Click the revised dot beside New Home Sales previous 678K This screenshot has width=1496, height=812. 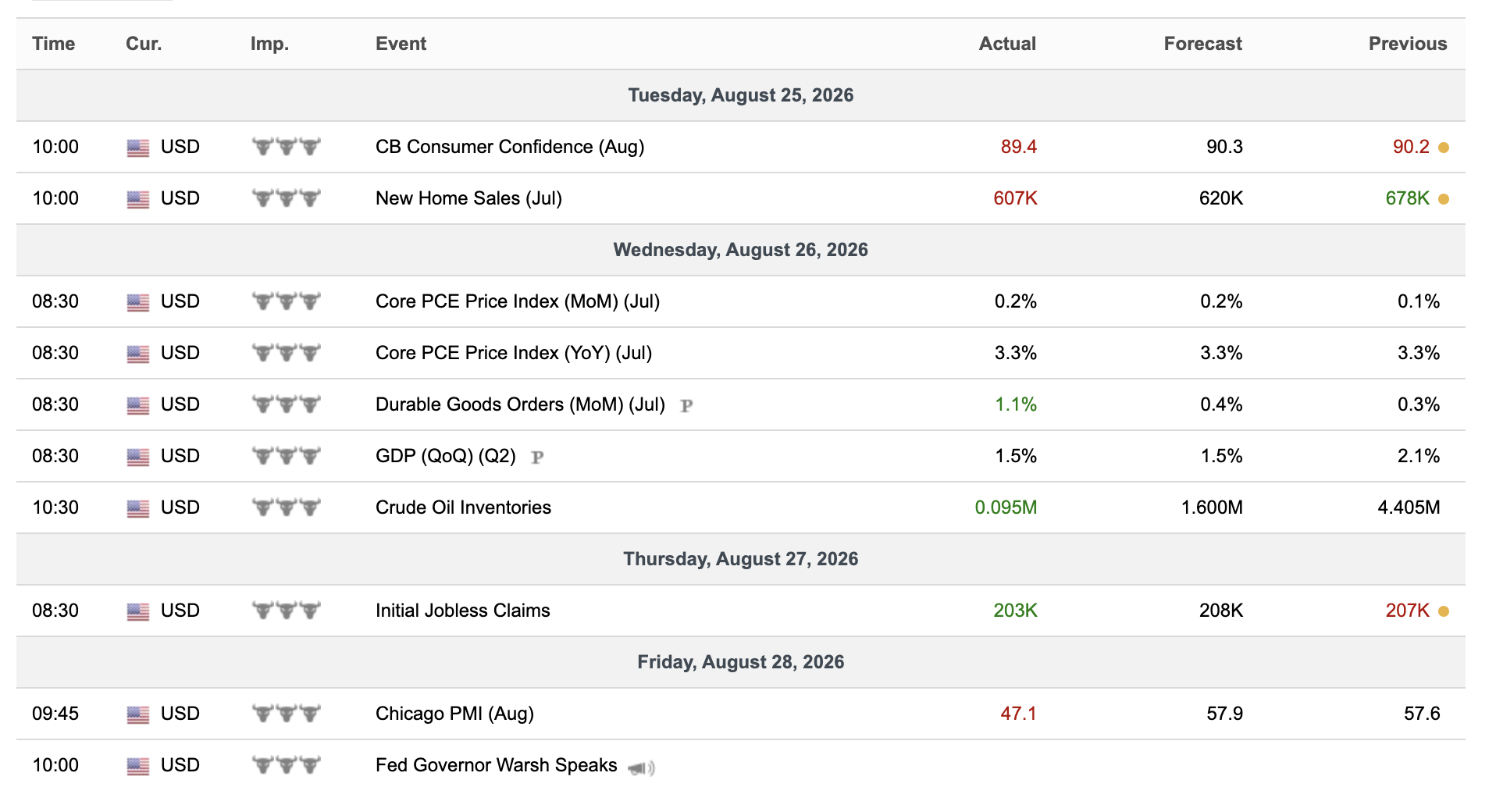pos(1444,199)
